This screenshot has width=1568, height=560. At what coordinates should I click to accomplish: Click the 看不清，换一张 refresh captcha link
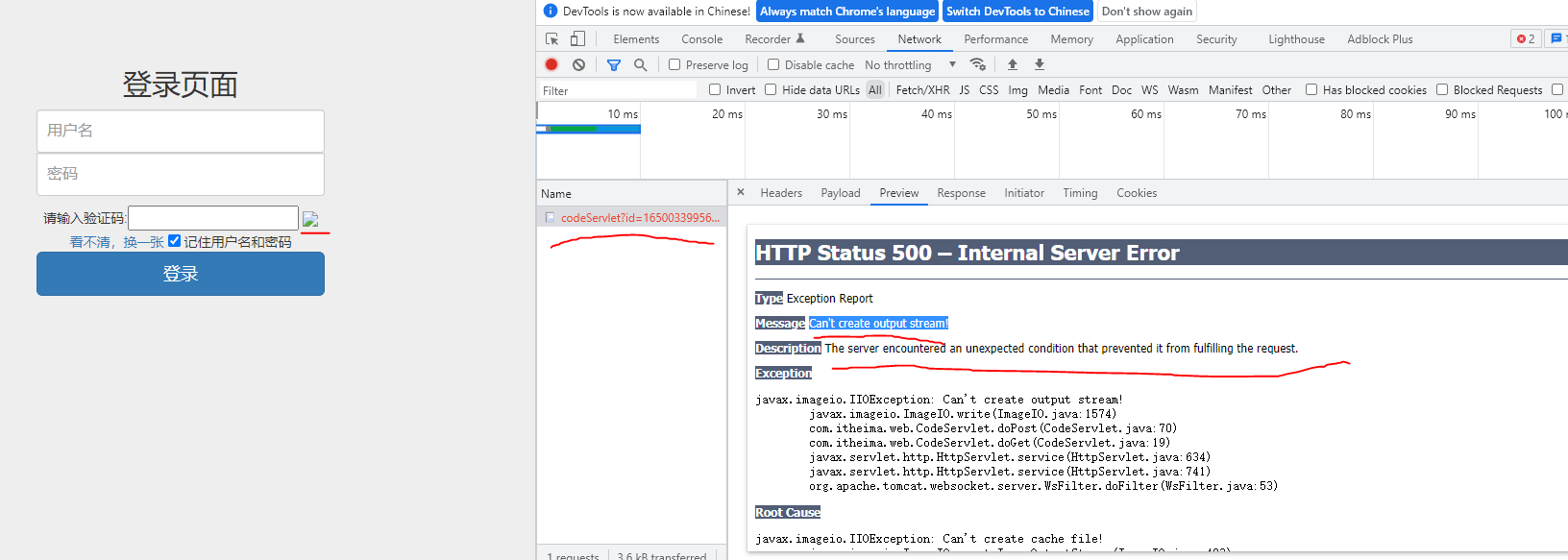point(116,242)
